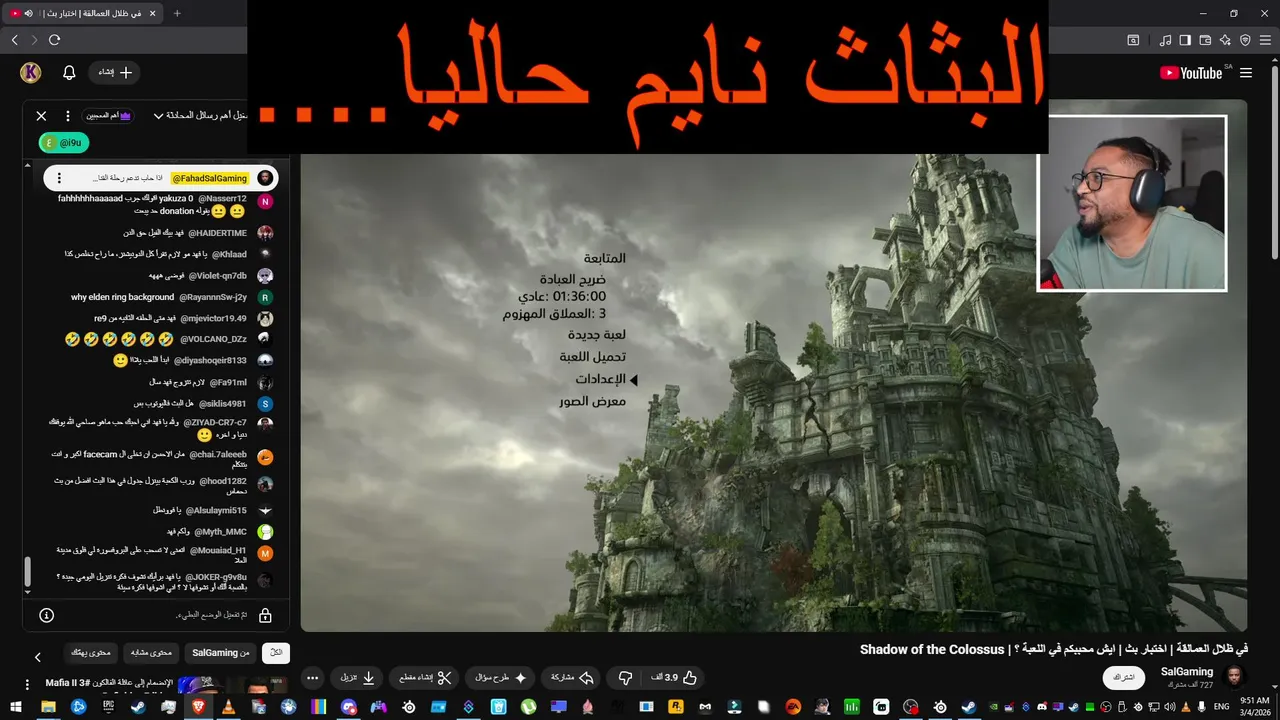This screenshot has height=720, width=1280.
Task: Show more filter chips with arrow
Action: pos(38,657)
